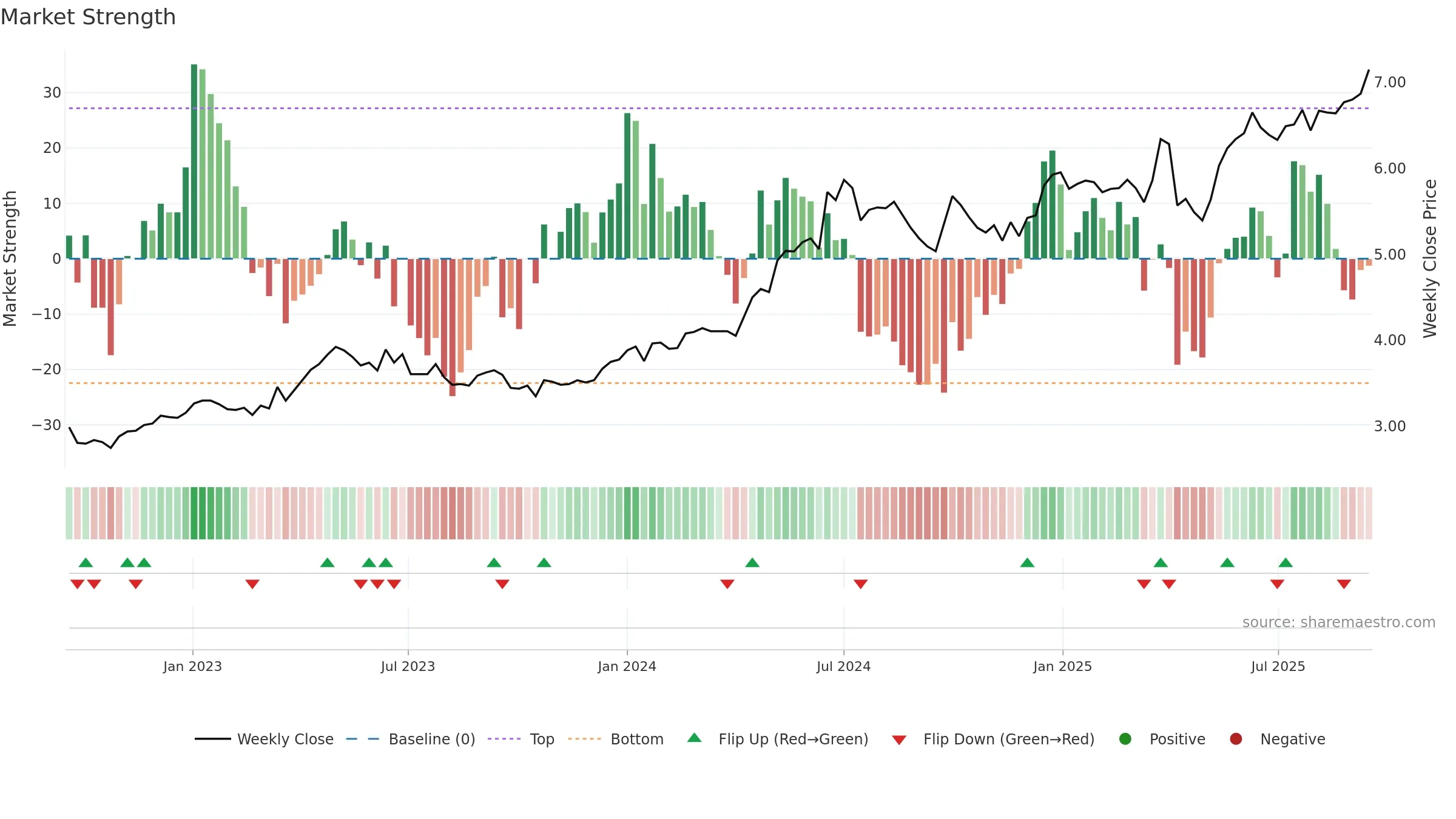The width and height of the screenshot is (1456, 819).
Task: Toggle the Weekly Close legend entry
Action: click(264, 739)
